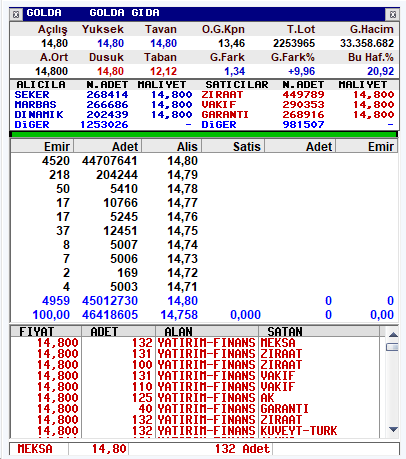The height and width of the screenshot is (459, 406).
Task: Click the right Emir column header
Action: (x=366, y=146)
